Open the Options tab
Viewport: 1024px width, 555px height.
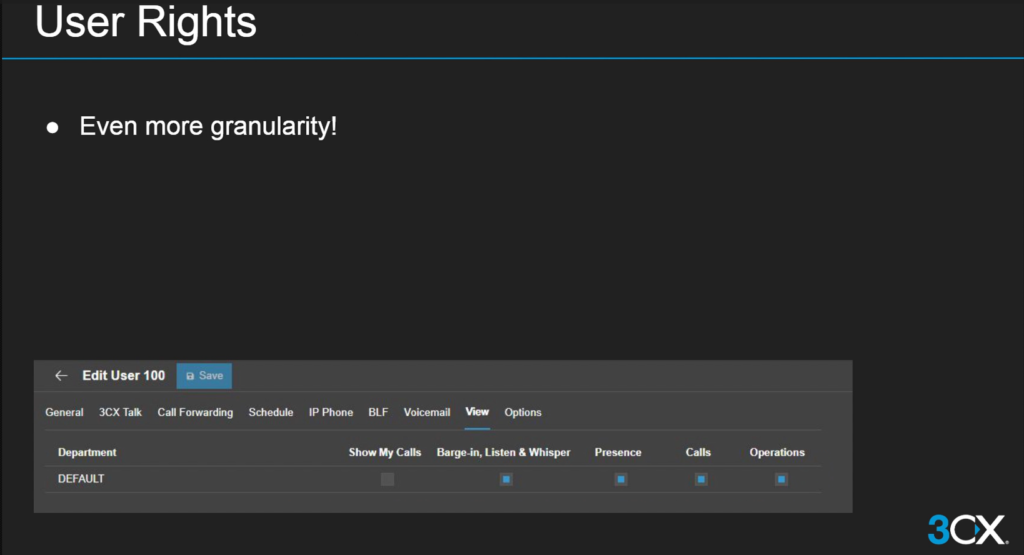click(x=523, y=412)
